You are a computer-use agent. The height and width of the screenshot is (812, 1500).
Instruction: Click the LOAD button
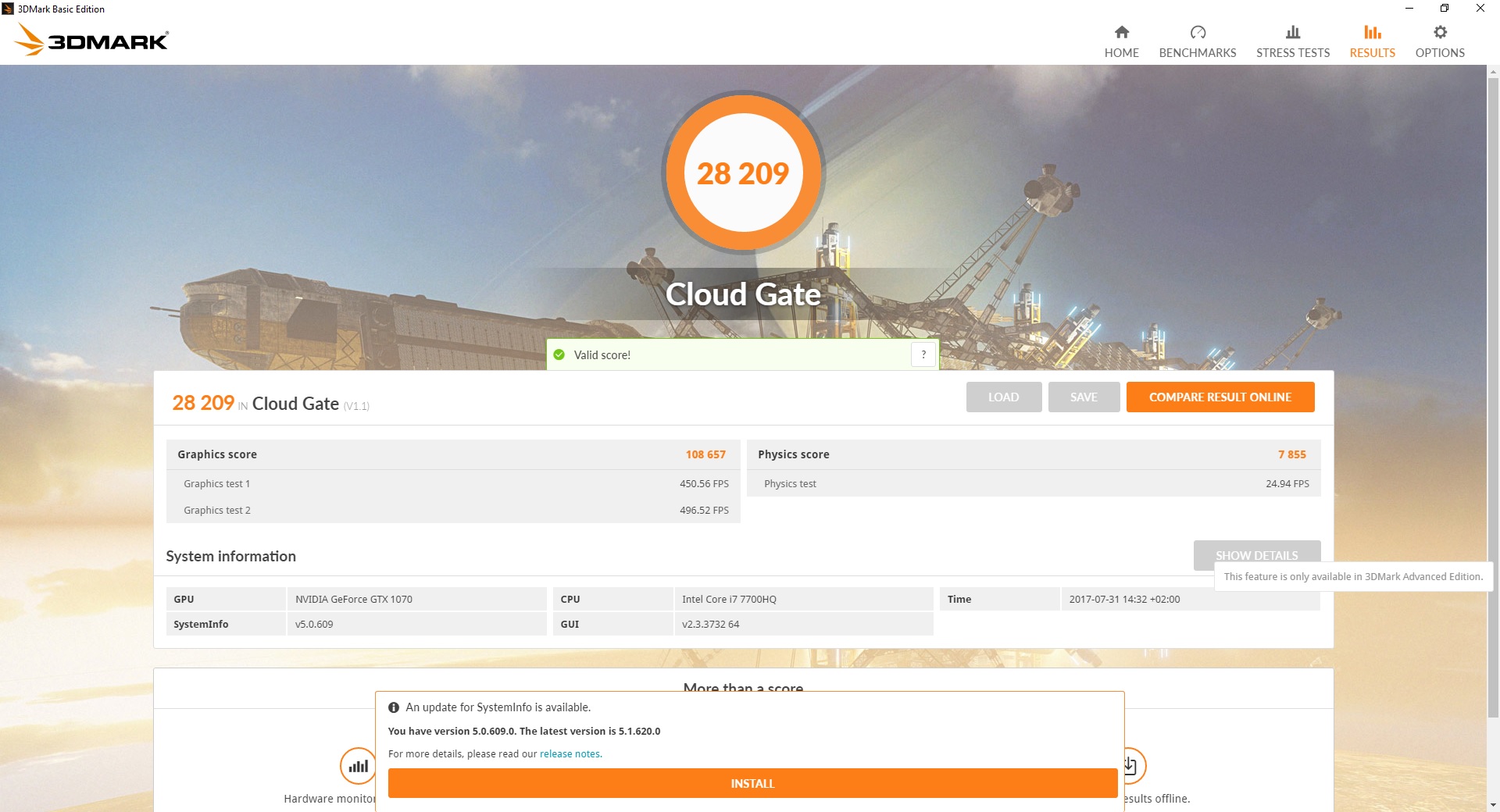[x=1003, y=397]
